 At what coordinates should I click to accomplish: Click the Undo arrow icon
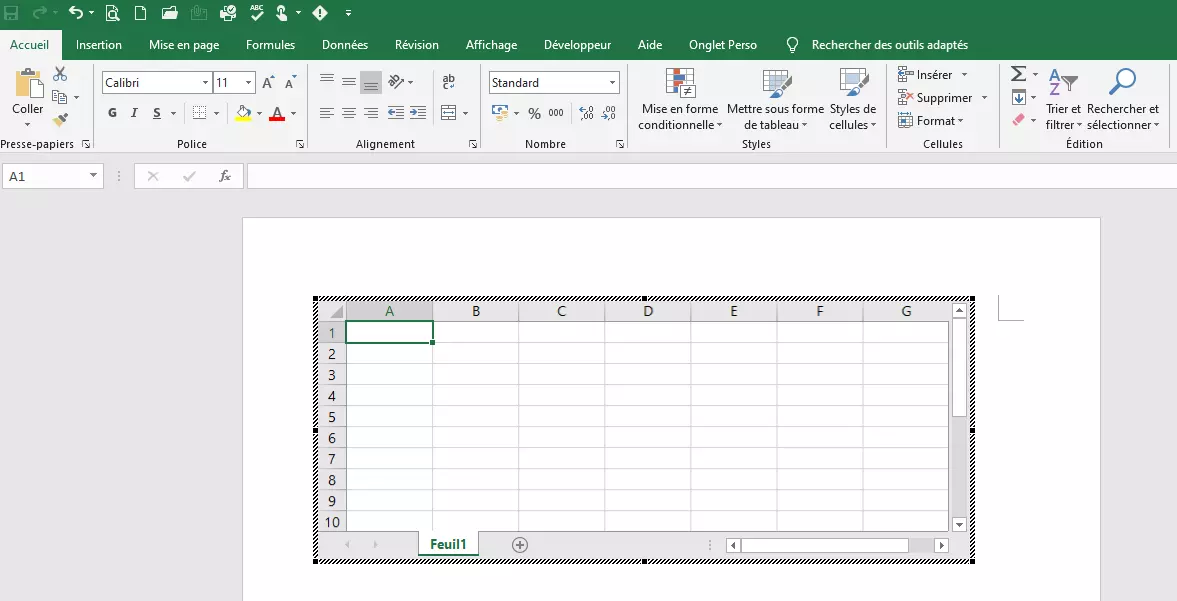click(75, 13)
